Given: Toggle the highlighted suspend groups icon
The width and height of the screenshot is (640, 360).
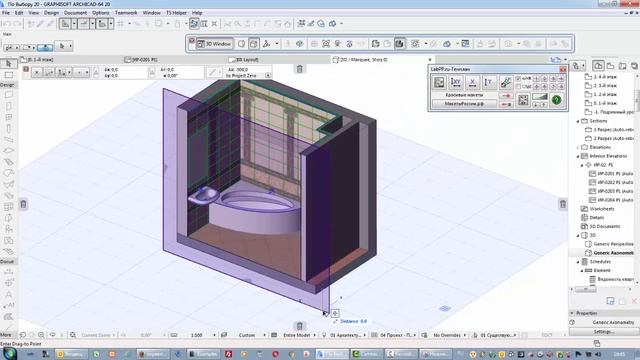Looking at the screenshot, I should coord(194,24).
